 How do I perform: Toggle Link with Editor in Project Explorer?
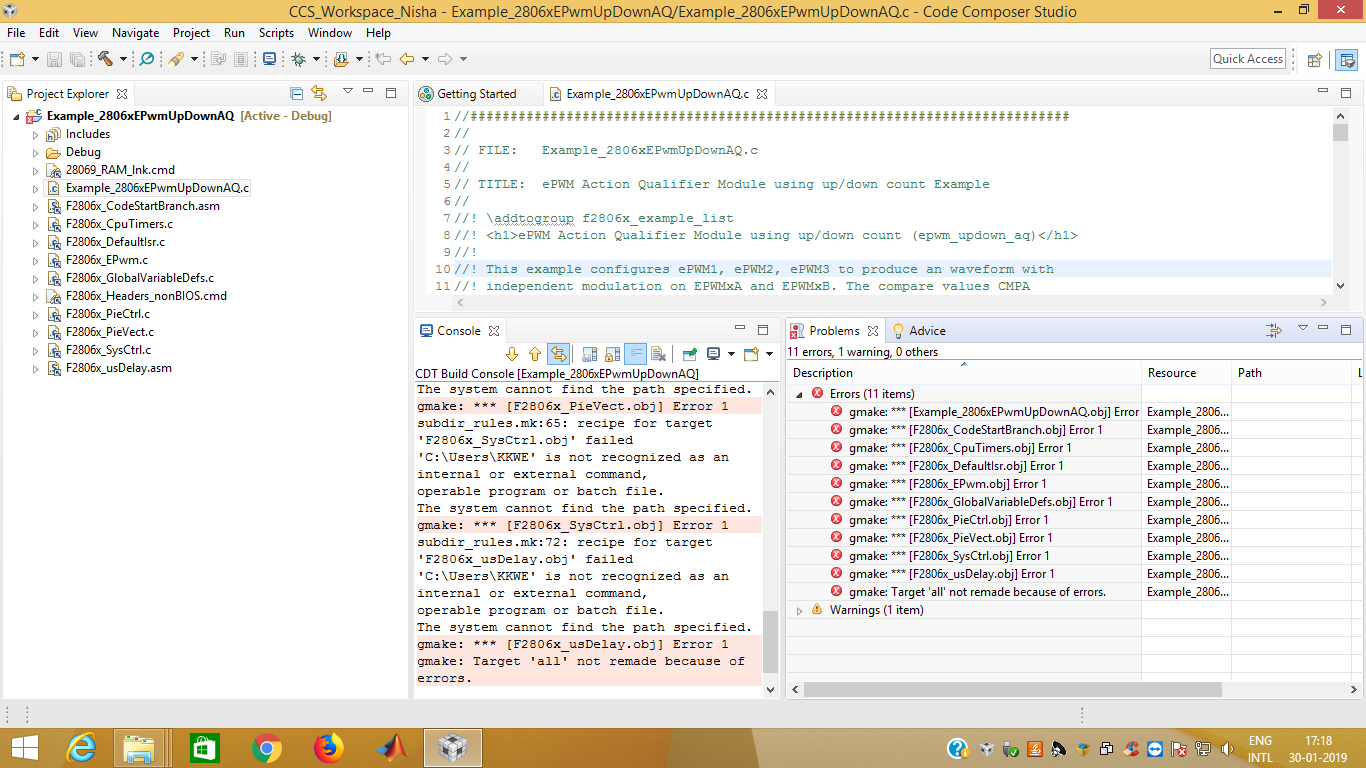319,94
